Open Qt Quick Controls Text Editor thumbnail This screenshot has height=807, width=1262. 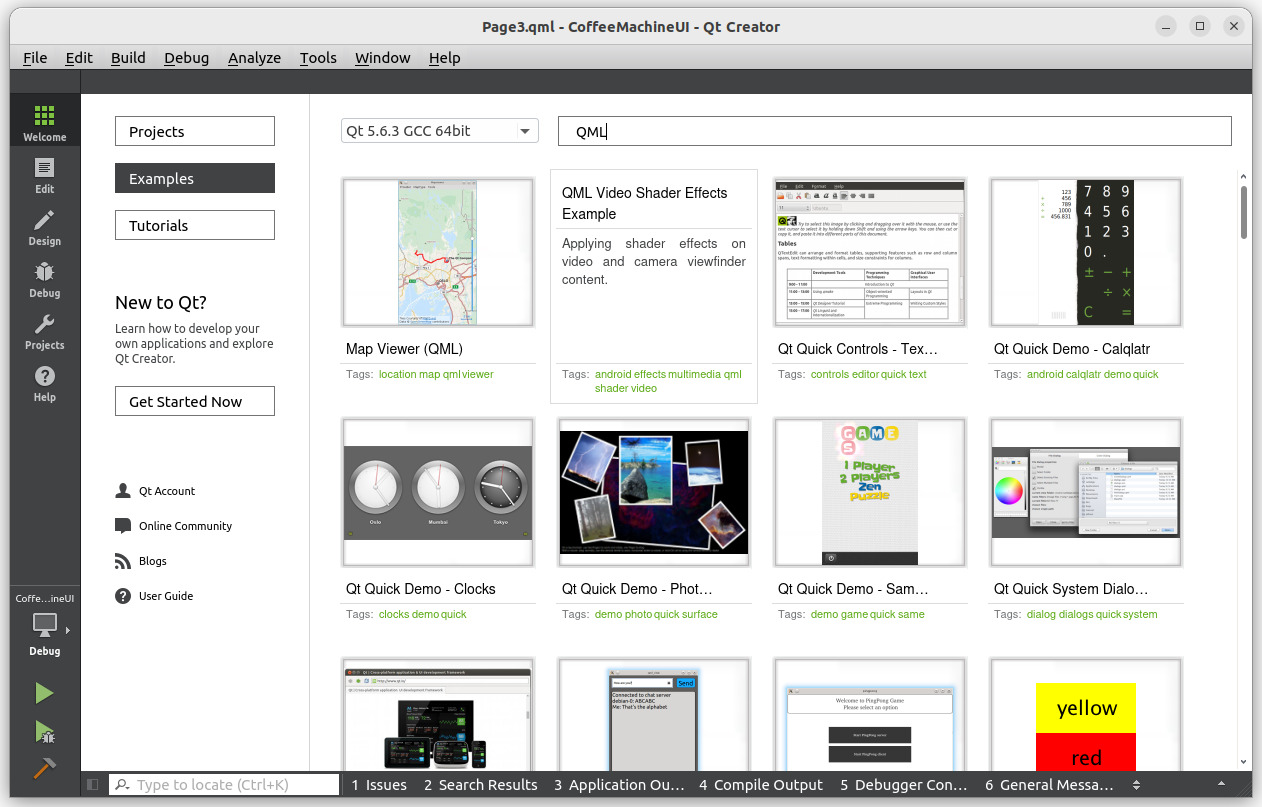pyautogui.click(x=870, y=252)
